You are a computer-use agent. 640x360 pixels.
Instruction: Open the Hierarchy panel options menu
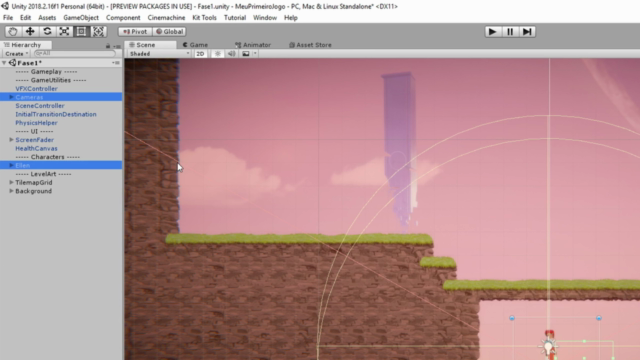click(x=117, y=46)
